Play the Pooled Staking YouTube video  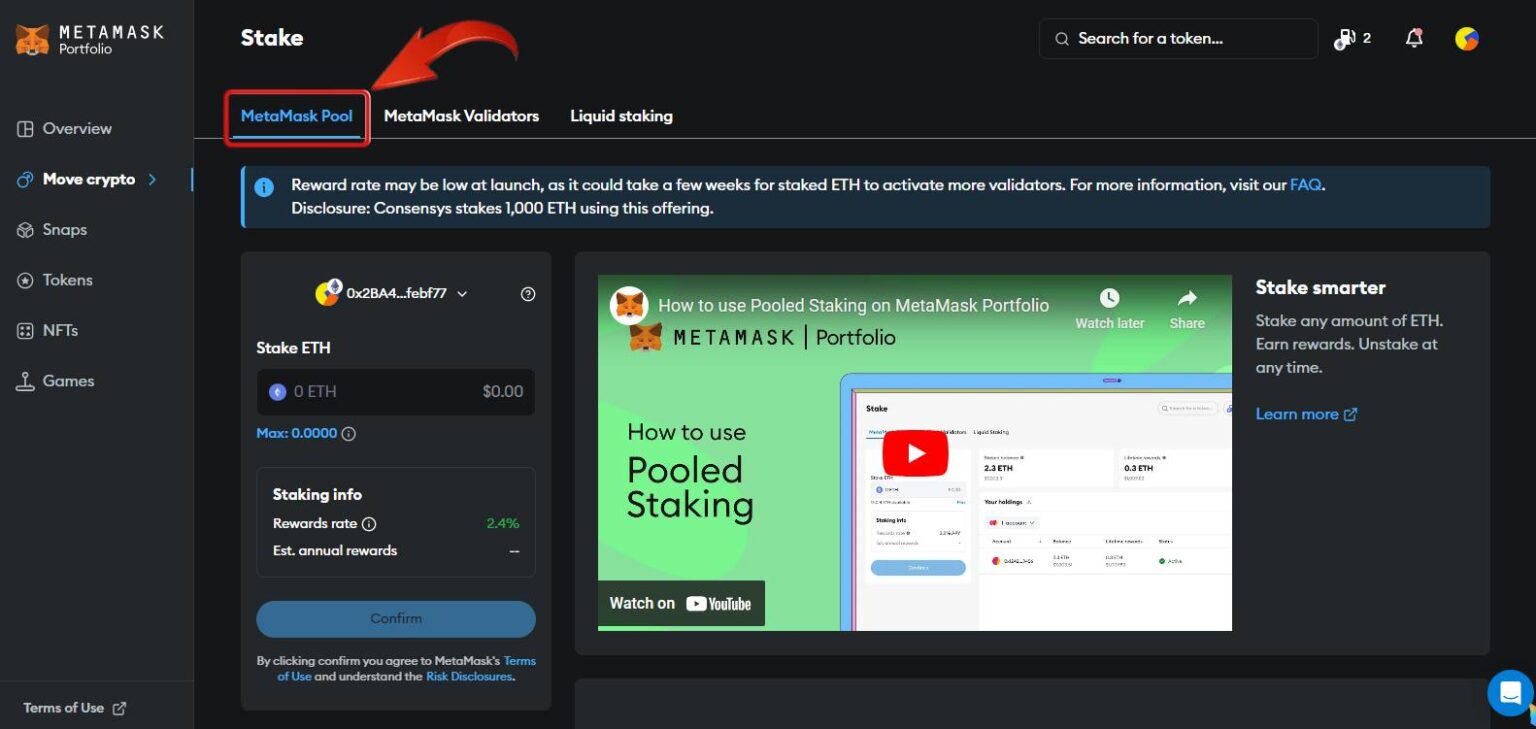[x=914, y=453]
